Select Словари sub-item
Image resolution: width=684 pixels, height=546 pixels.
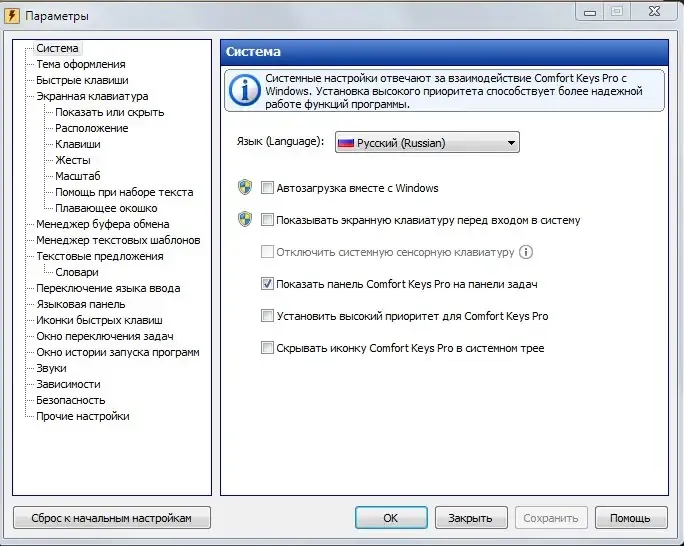click(77, 272)
